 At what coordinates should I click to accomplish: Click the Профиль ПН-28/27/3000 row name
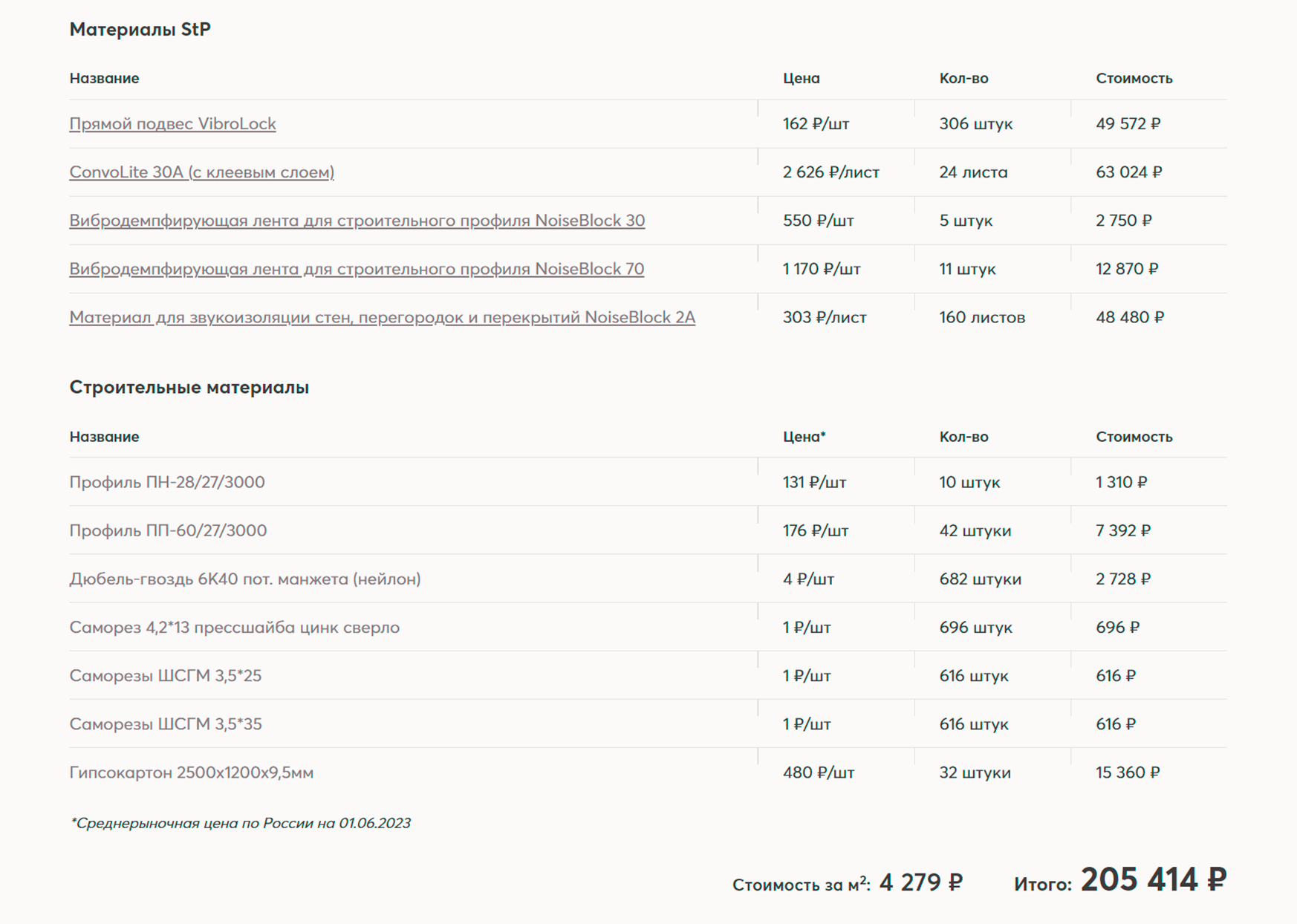(167, 482)
